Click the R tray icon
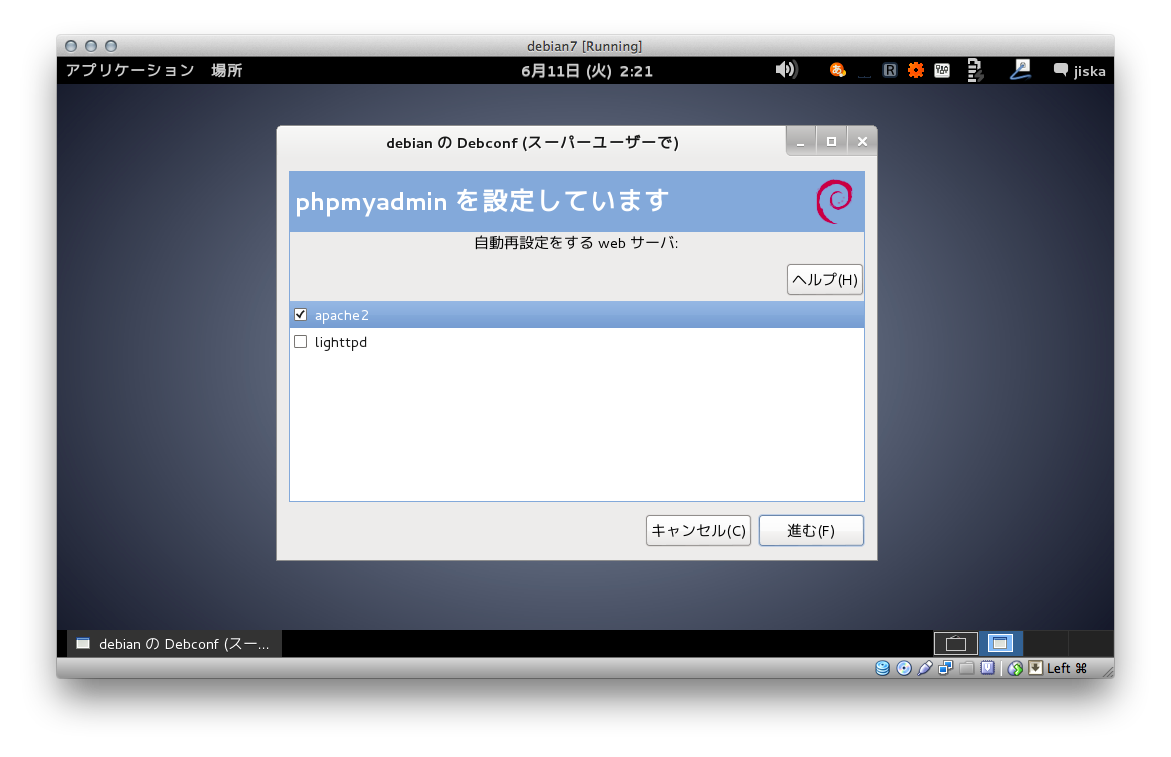The height and width of the screenshot is (757, 1171). (889, 70)
